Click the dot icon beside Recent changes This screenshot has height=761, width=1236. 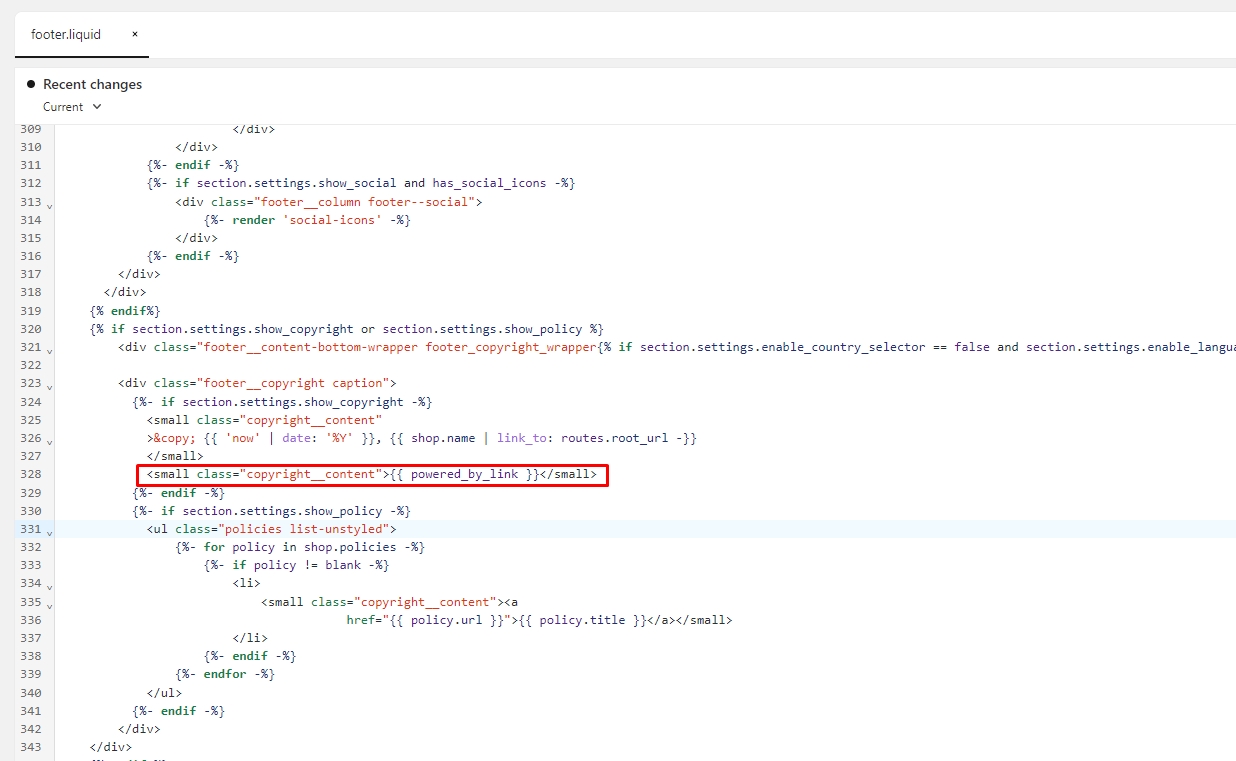click(31, 84)
